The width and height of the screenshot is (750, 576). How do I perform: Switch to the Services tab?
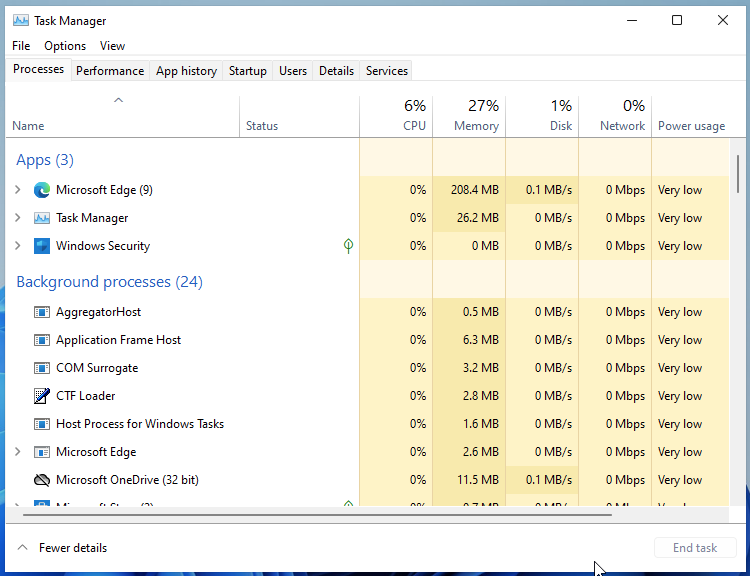point(387,71)
